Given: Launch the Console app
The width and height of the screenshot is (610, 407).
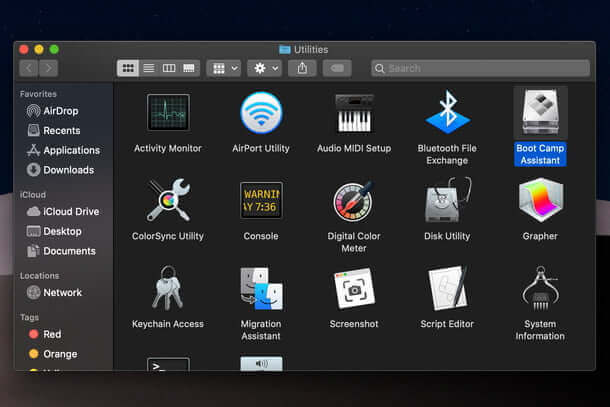Looking at the screenshot, I should (260, 201).
